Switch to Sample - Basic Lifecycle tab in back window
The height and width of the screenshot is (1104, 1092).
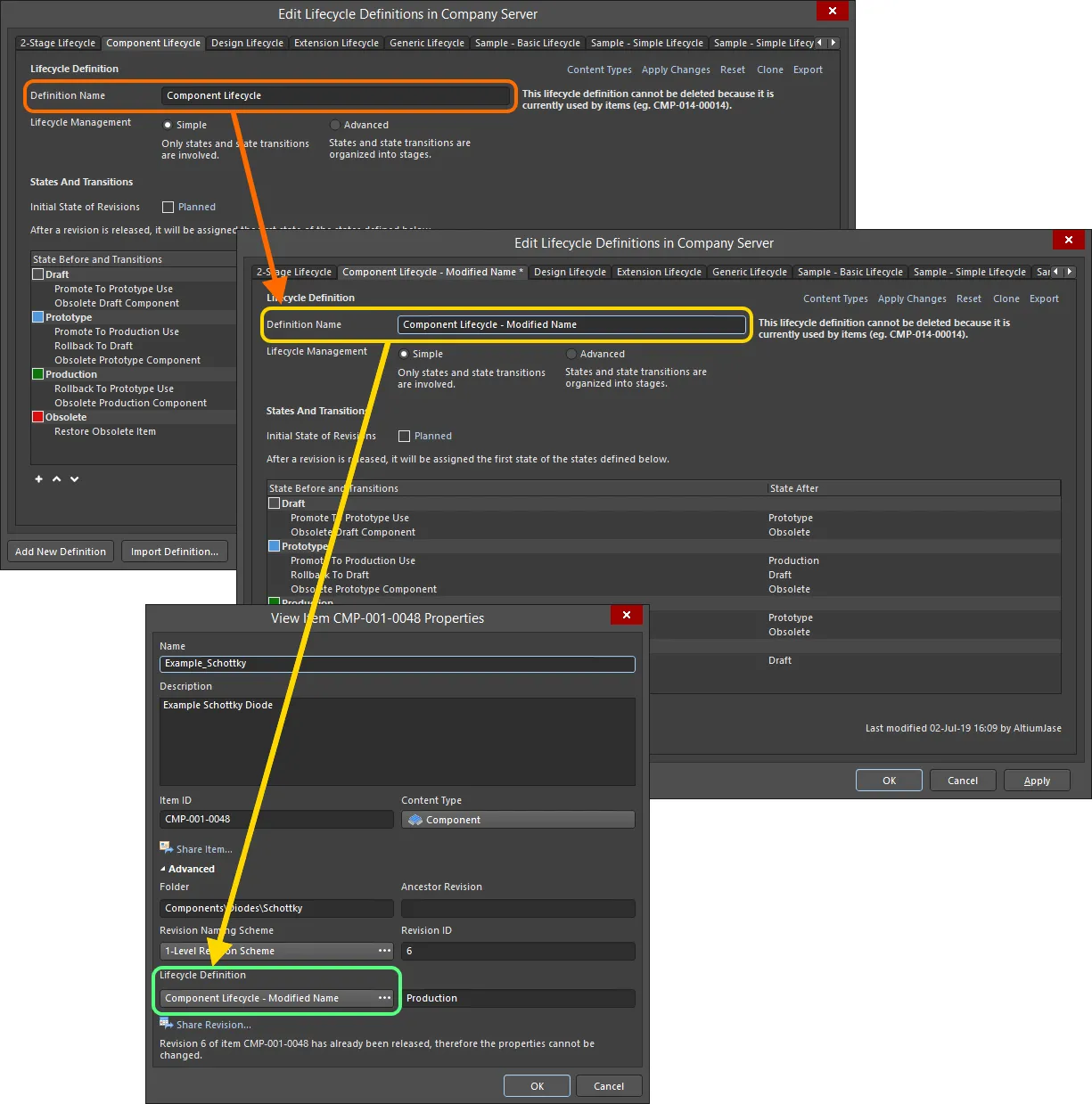pos(528,43)
